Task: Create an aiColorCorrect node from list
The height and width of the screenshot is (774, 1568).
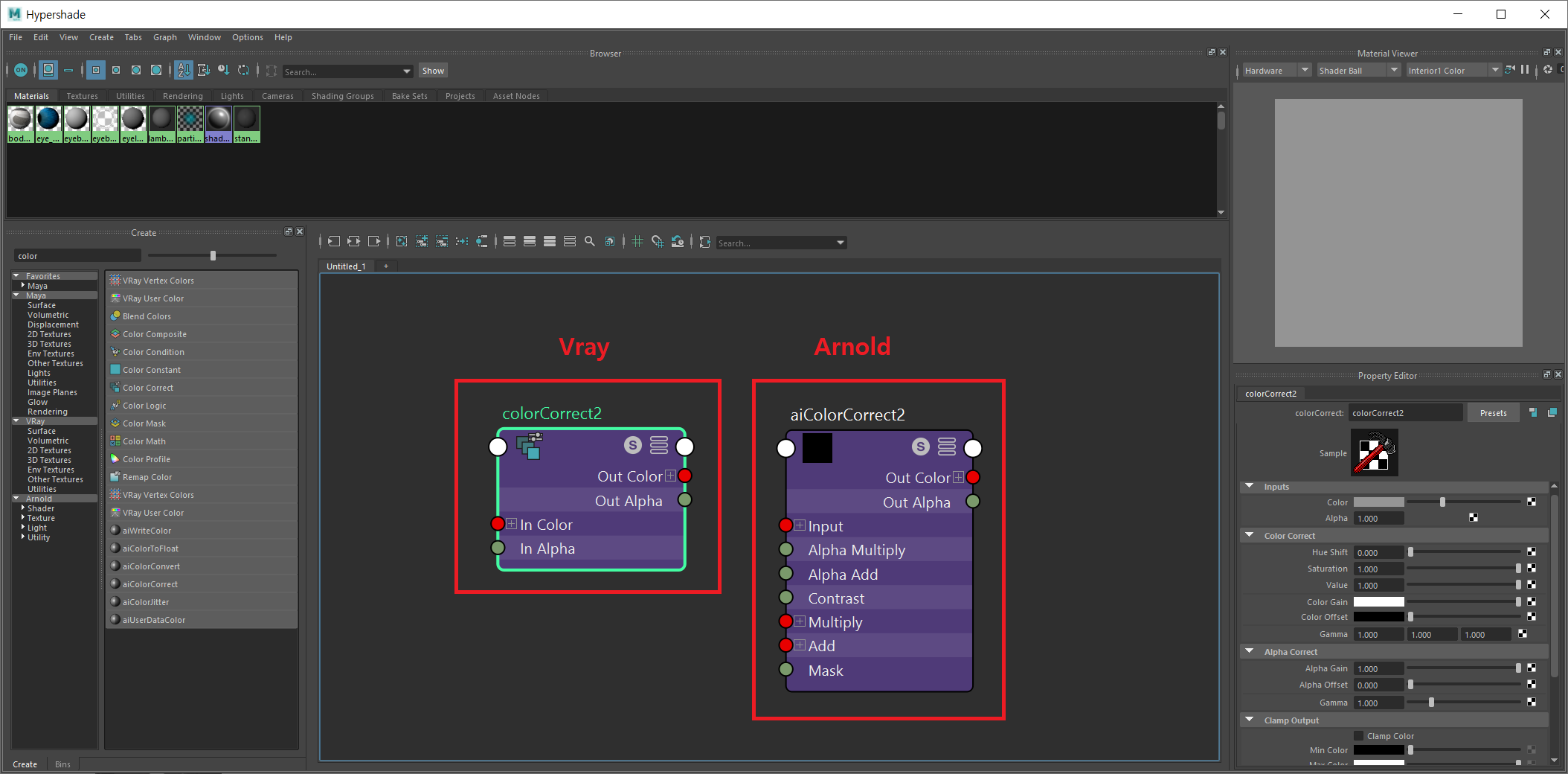Action: pyautogui.click(x=202, y=584)
